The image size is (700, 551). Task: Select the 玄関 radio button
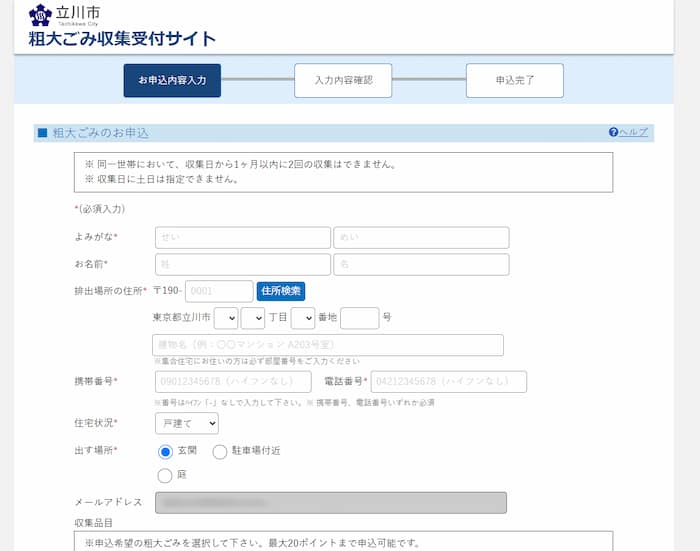click(x=166, y=451)
